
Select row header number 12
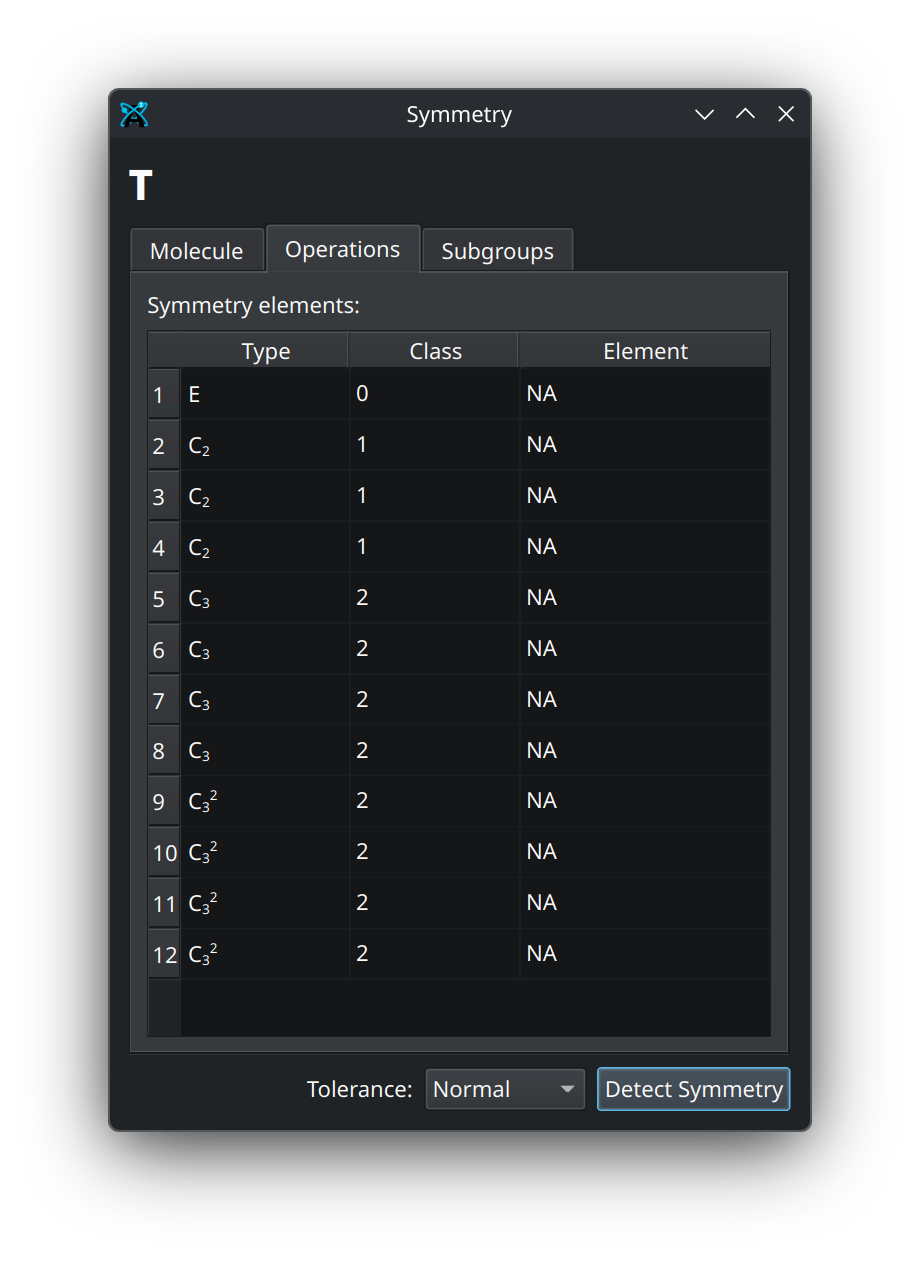[164, 955]
